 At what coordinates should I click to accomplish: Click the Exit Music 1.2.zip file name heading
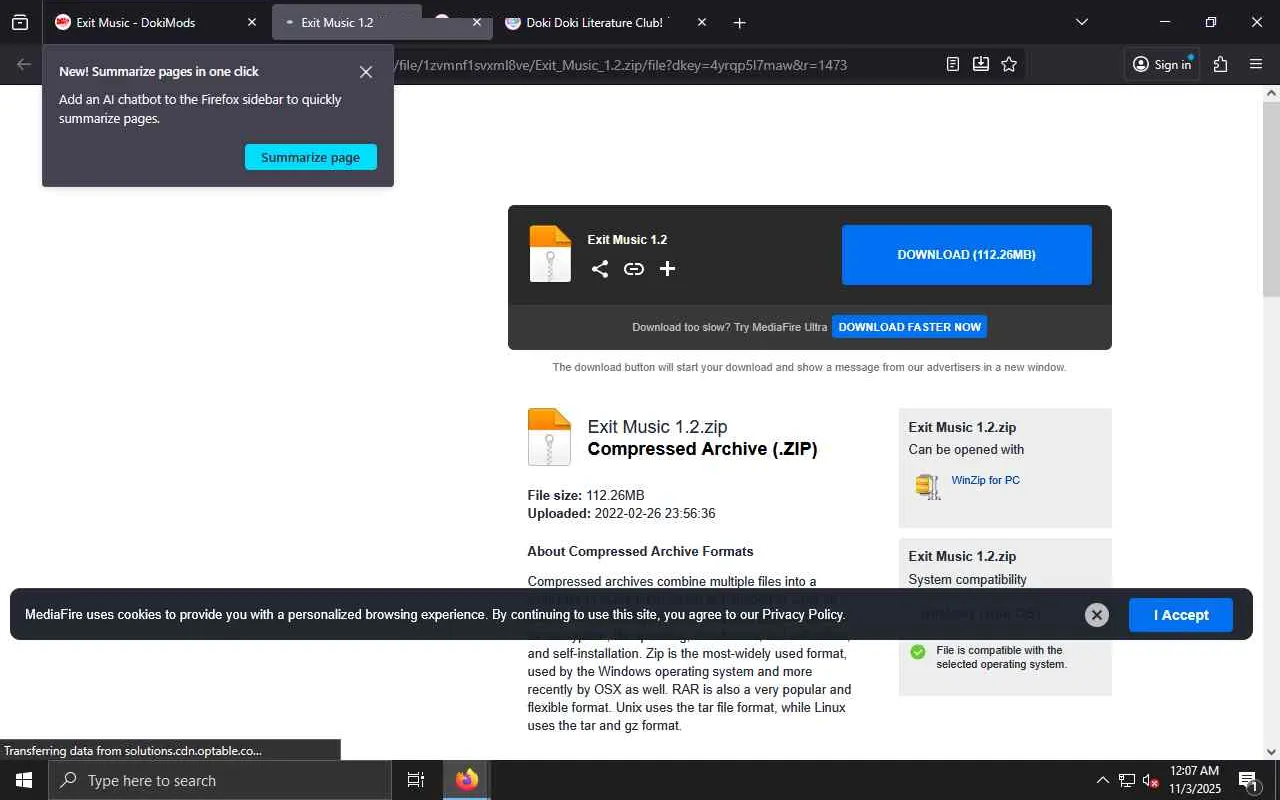pyautogui.click(x=657, y=427)
